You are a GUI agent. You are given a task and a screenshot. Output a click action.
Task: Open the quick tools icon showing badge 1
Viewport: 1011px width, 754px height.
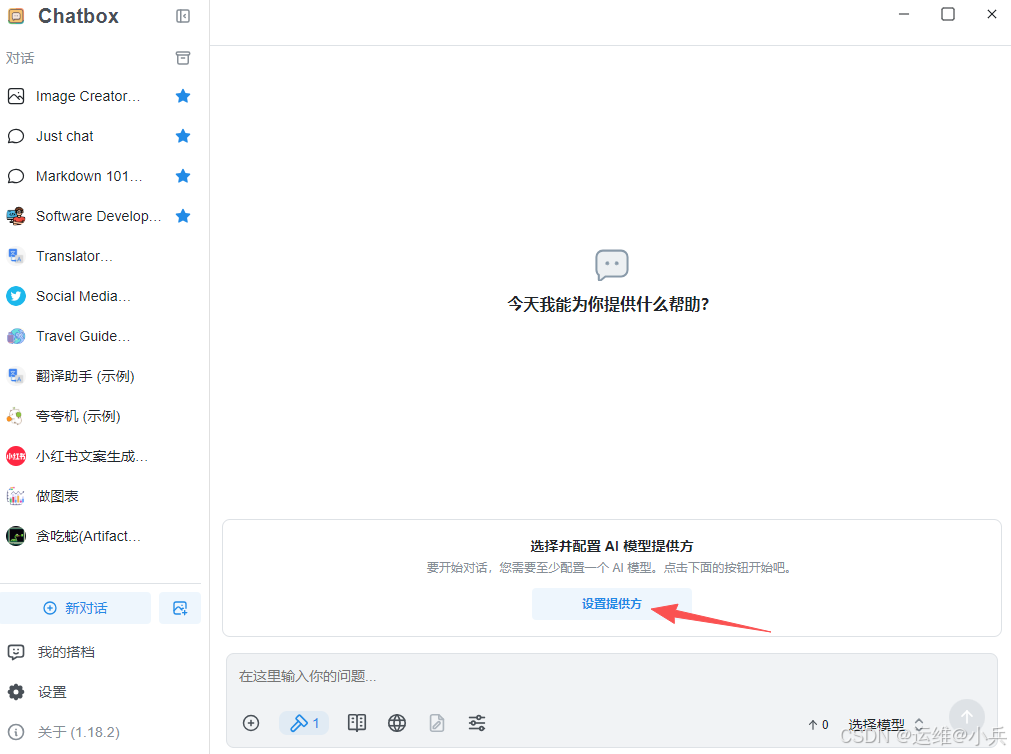[303, 723]
